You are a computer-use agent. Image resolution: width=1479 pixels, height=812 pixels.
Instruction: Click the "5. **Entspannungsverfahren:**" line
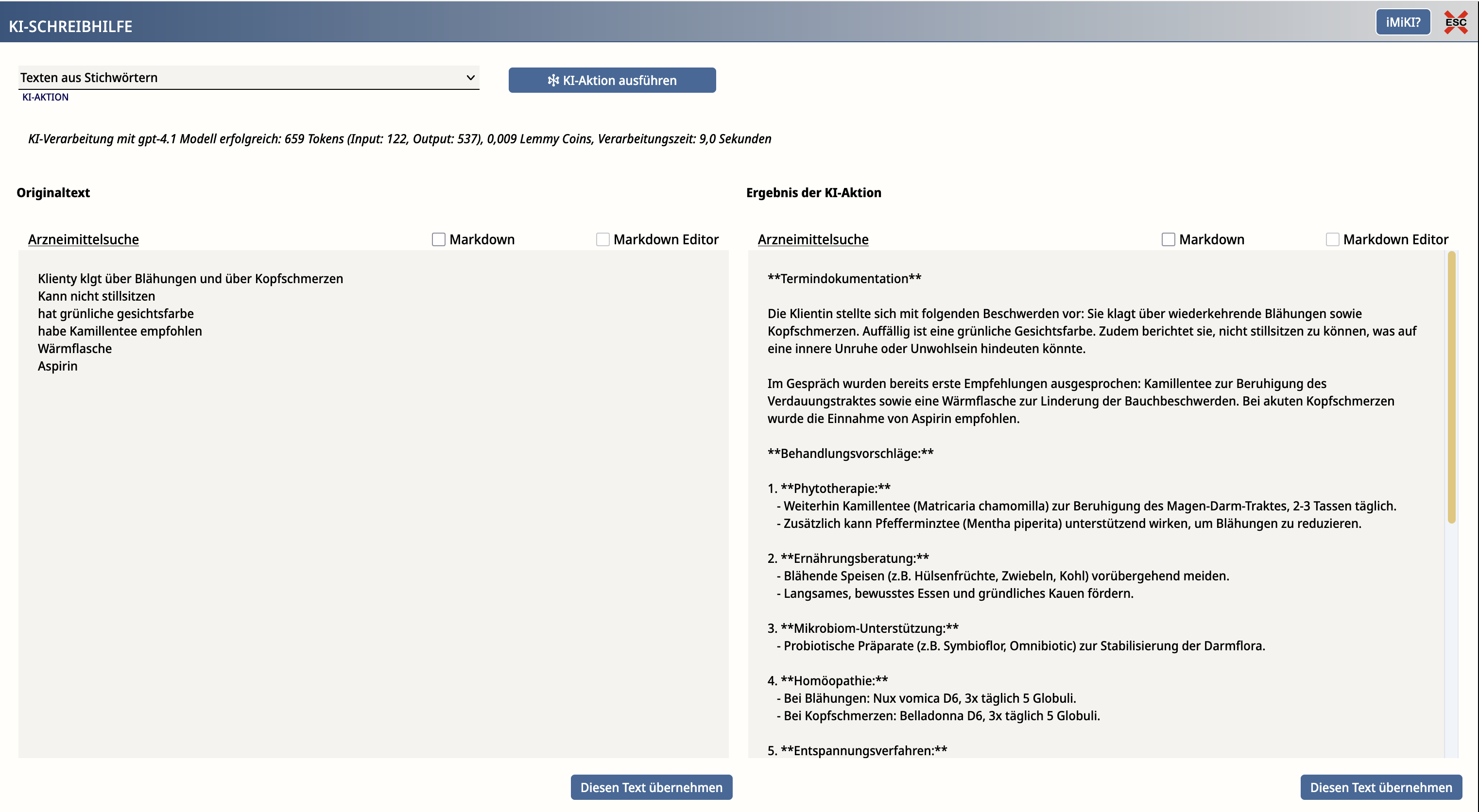coord(857,751)
